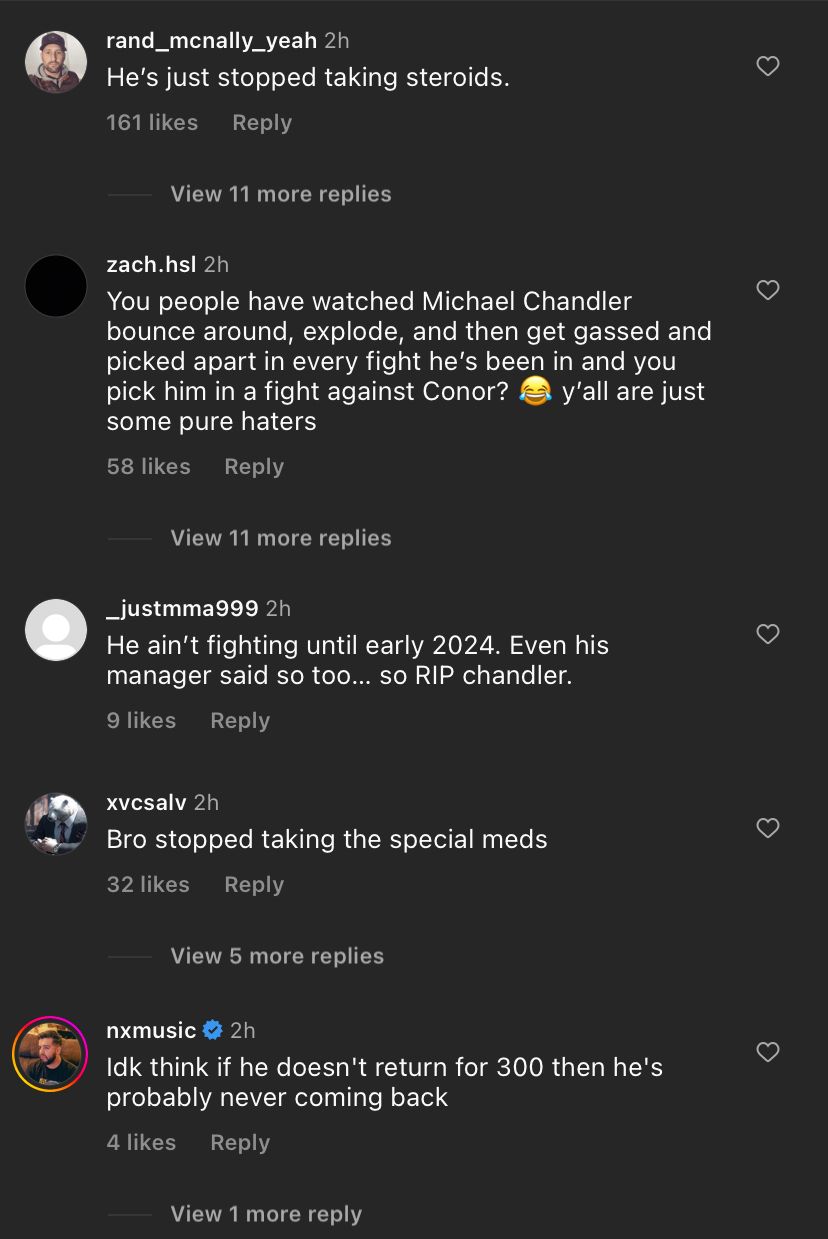
Task: Open zach.hsl's black profile avatar
Action: 55,286
